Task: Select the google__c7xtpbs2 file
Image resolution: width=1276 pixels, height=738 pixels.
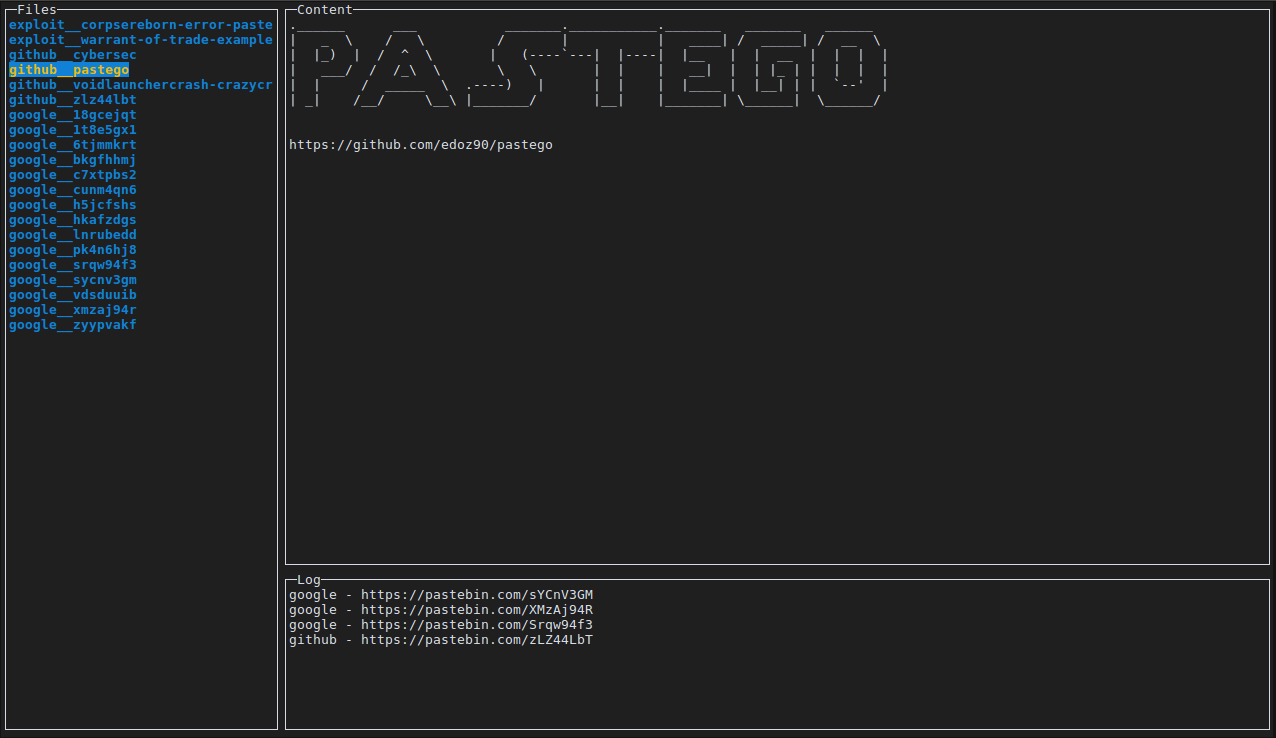Action: (x=73, y=175)
